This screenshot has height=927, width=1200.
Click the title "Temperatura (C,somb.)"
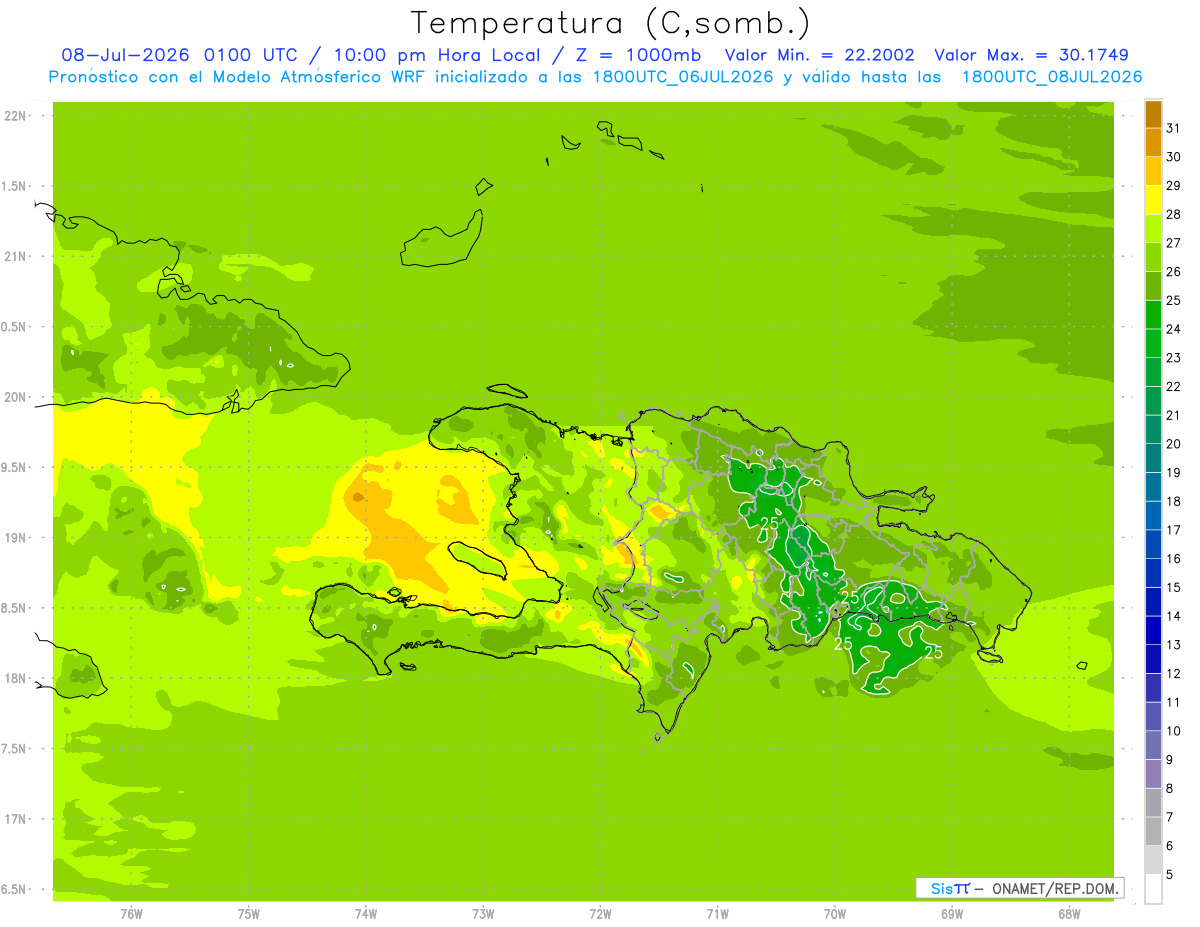[x=611, y=23]
